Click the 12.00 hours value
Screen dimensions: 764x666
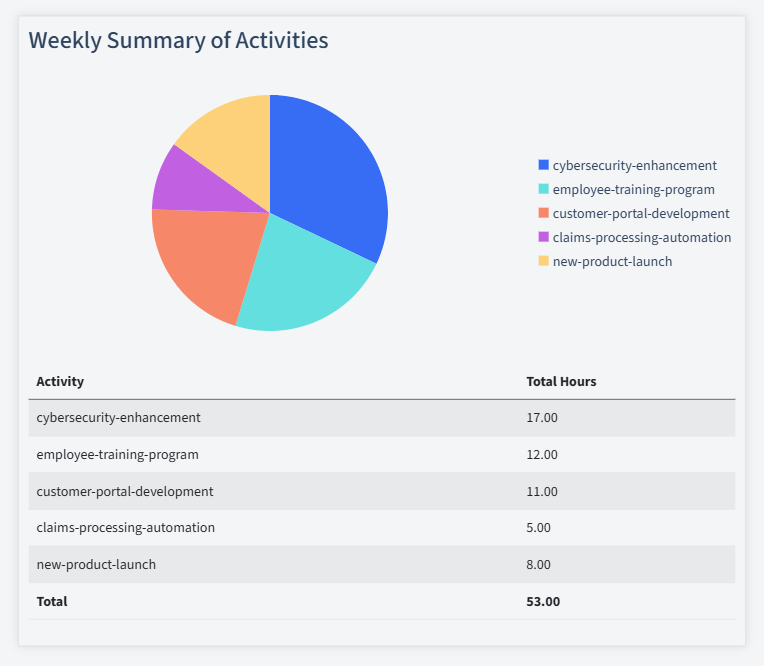pyautogui.click(x=542, y=455)
